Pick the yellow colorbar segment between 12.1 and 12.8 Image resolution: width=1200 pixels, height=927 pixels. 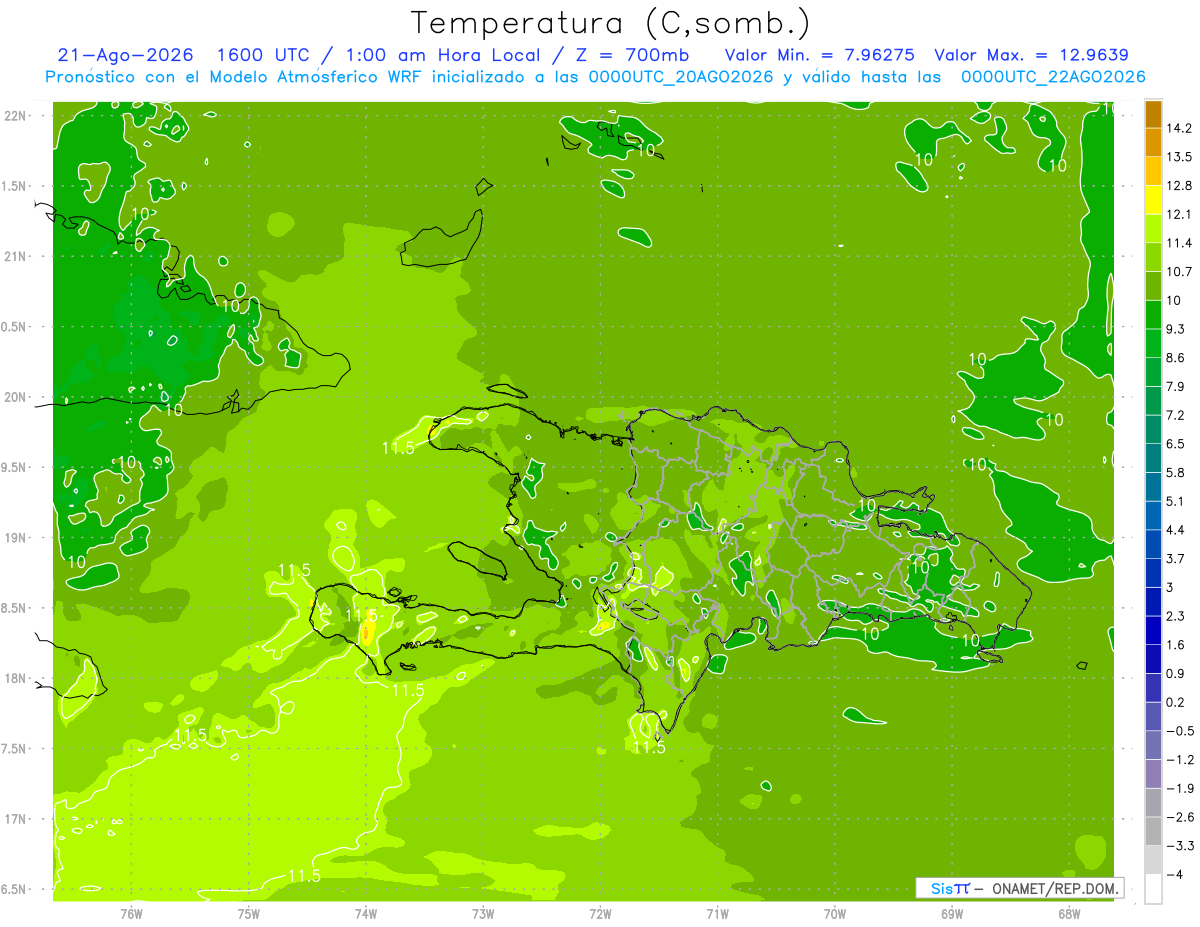tap(1153, 200)
